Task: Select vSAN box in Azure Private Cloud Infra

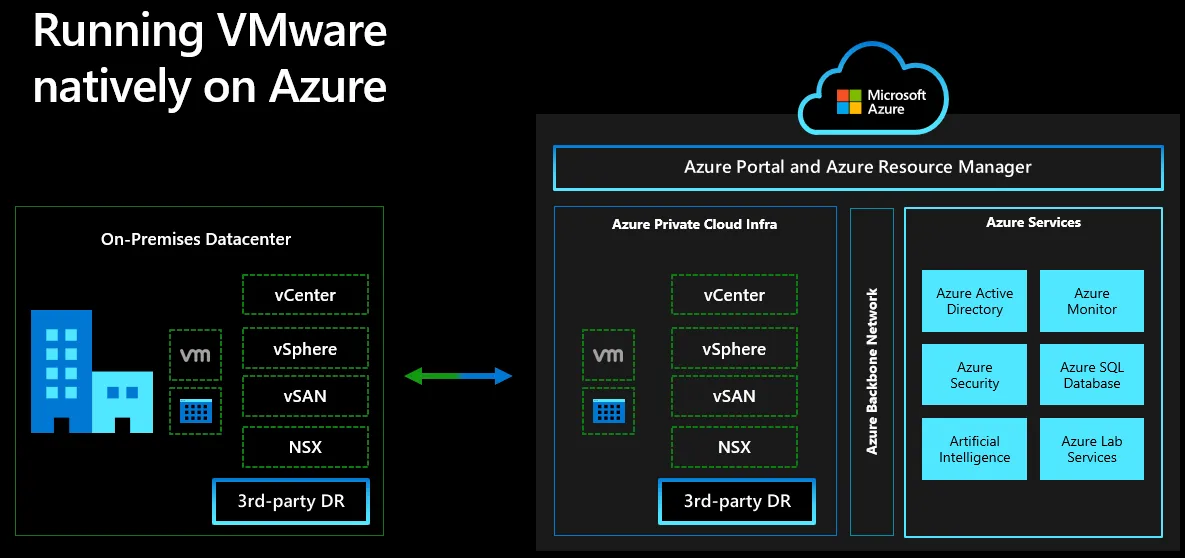Action: [x=735, y=395]
